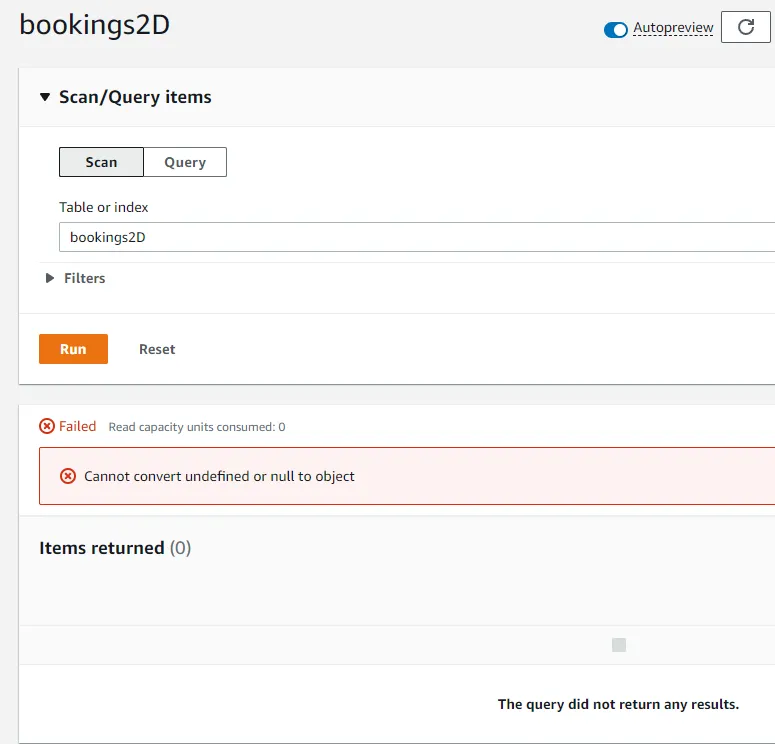This screenshot has height=744, width=775.
Task: Collapse the Scan/Query items section
Action: tap(44, 97)
